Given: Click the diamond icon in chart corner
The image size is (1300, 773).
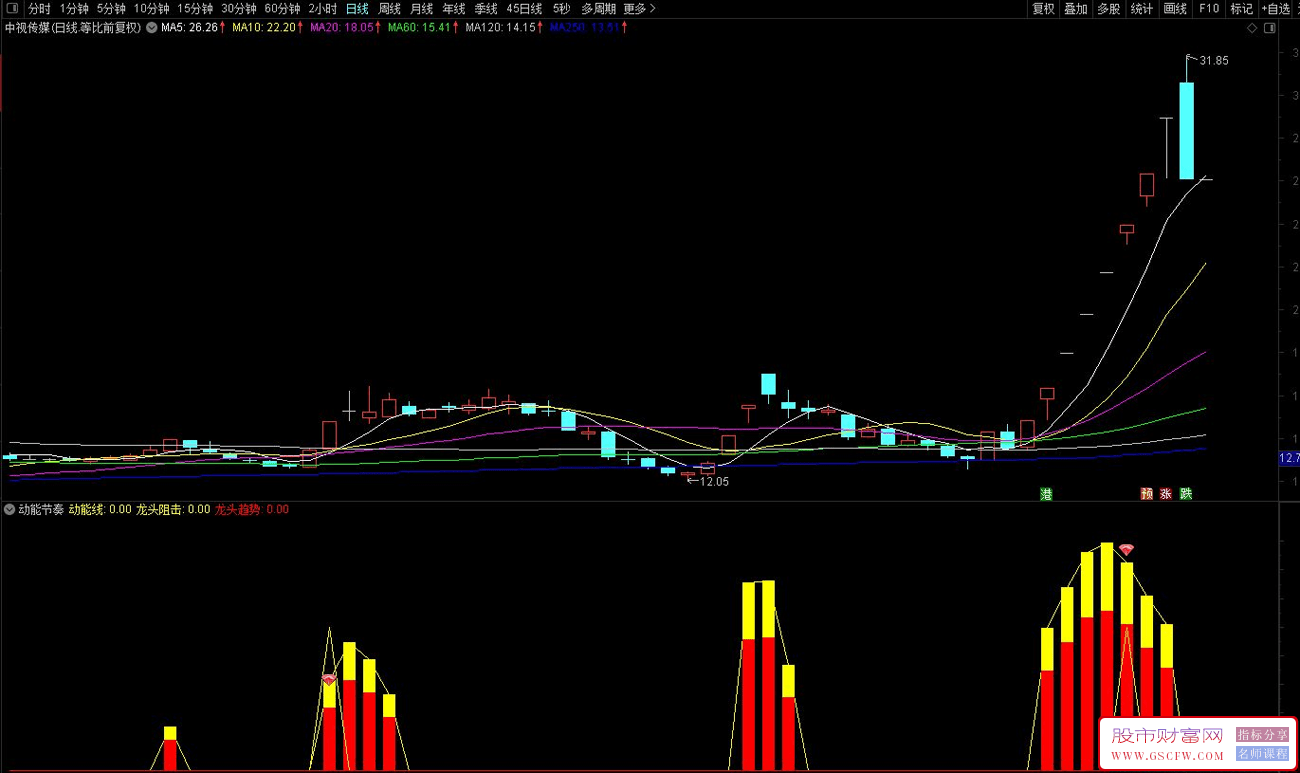Looking at the screenshot, I should point(1252,28).
